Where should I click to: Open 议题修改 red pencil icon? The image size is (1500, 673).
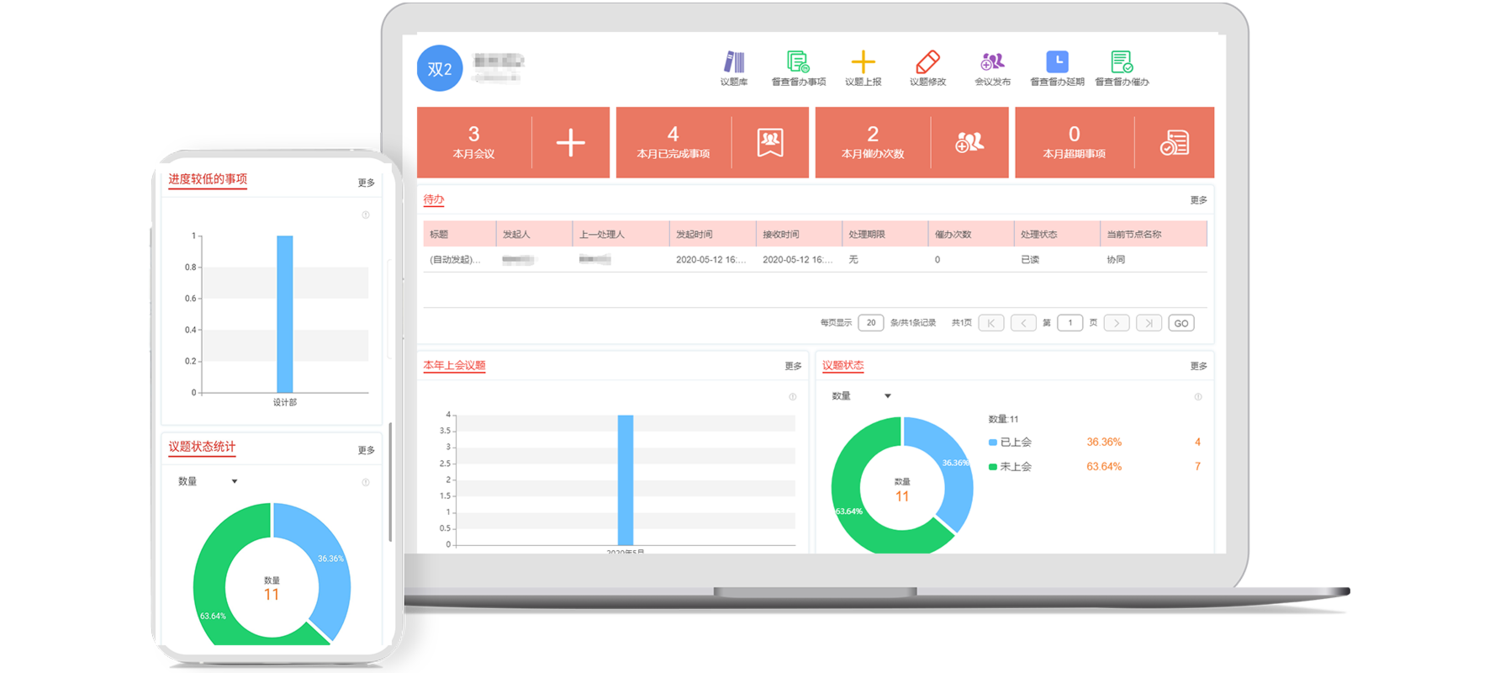[927, 63]
